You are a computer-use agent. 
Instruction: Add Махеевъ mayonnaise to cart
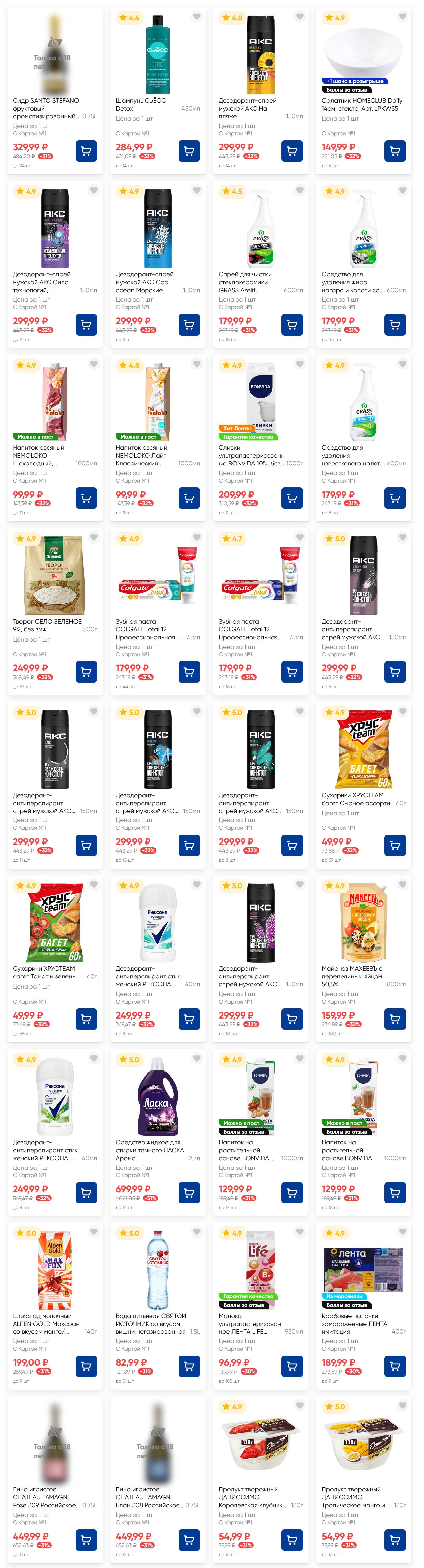point(395,1019)
